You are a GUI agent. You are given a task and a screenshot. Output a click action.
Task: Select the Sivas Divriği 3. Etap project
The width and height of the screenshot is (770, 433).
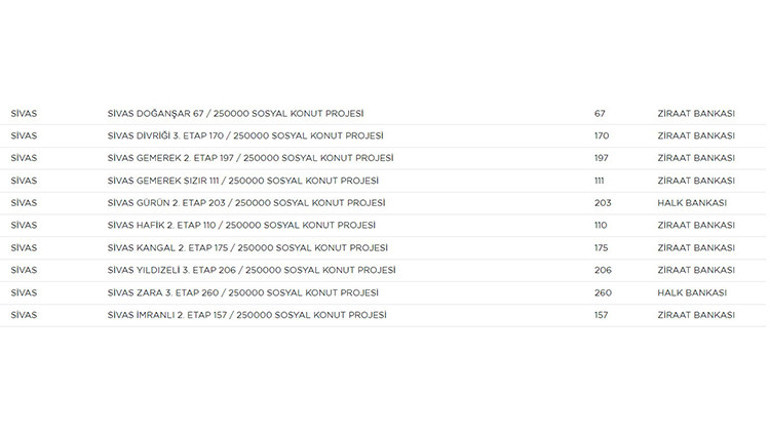pyautogui.click(x=245, y=136)
